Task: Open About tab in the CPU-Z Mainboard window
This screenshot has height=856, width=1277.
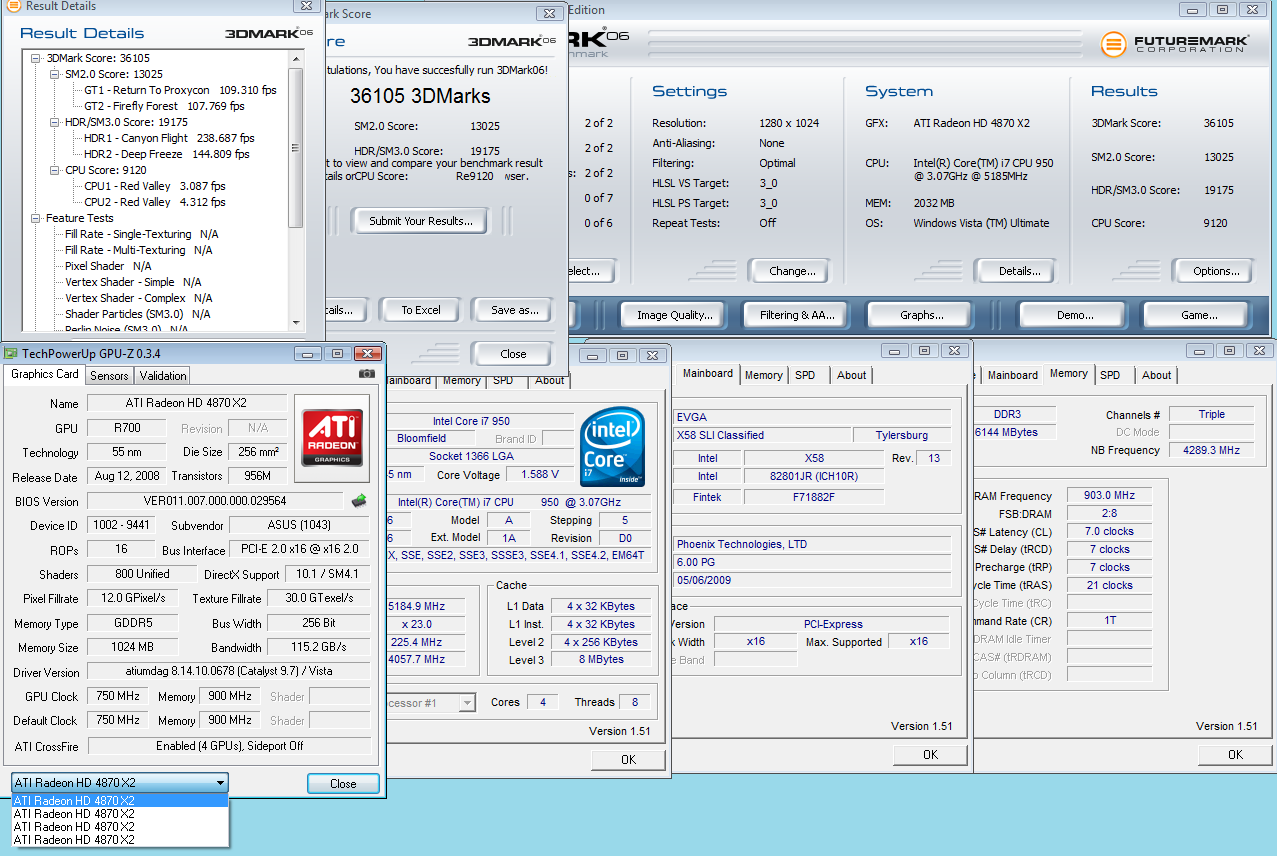Action: click(x=852, y=375)
